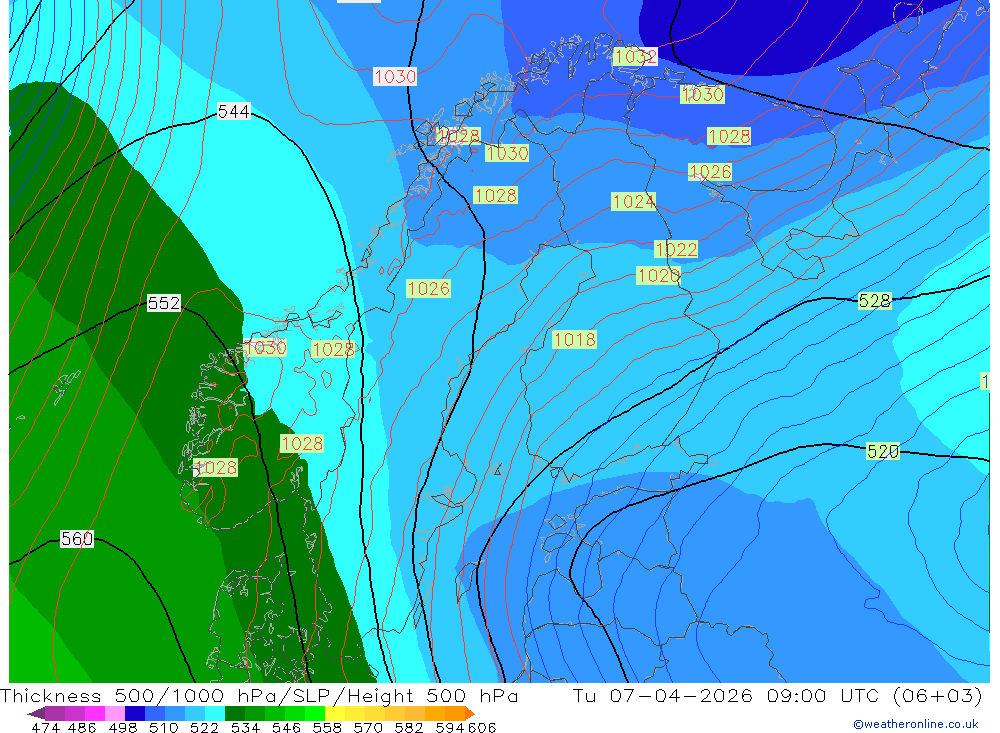The height and width of the screenshot is (733, 1000).
Task: Click the 1018 pressure isobar label
Action: 575,339
